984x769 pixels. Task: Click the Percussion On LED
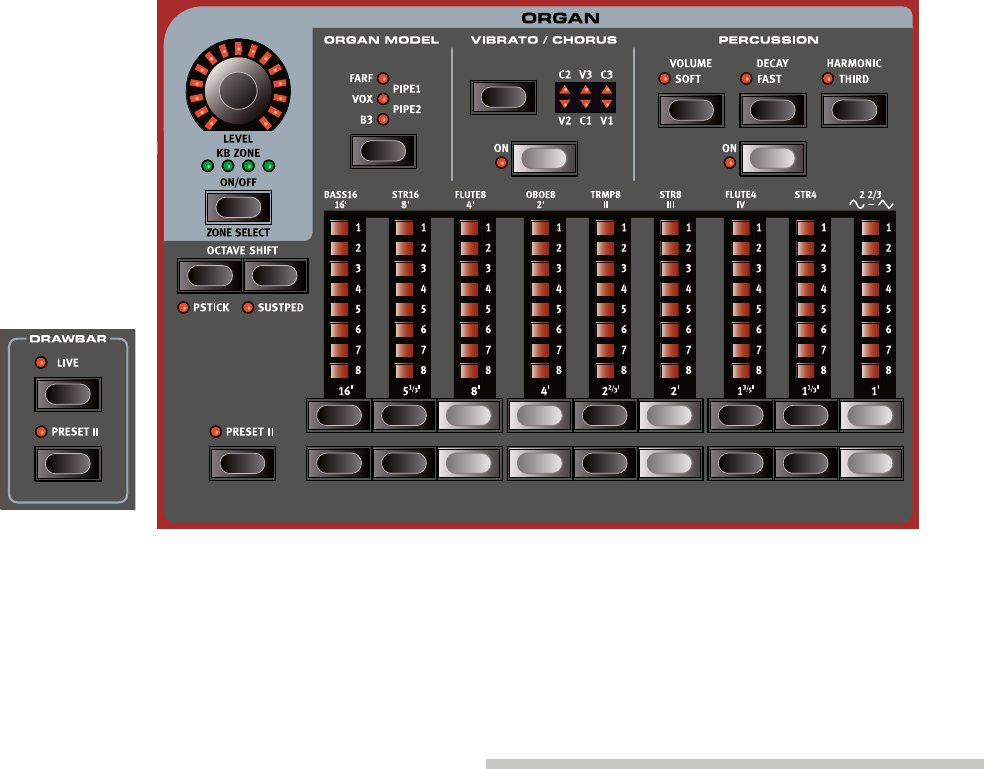pyautogui.click(x=729, y=163)
